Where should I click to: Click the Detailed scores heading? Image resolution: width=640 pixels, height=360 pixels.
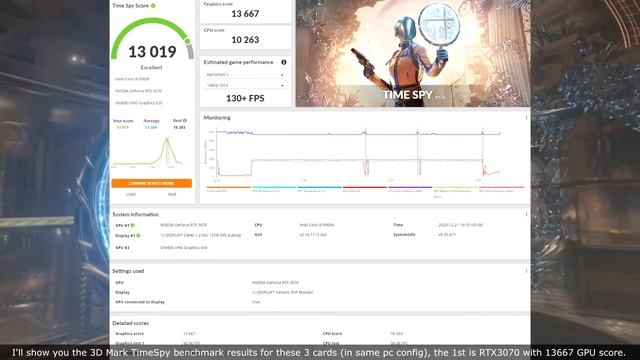(x=131, y=323)
